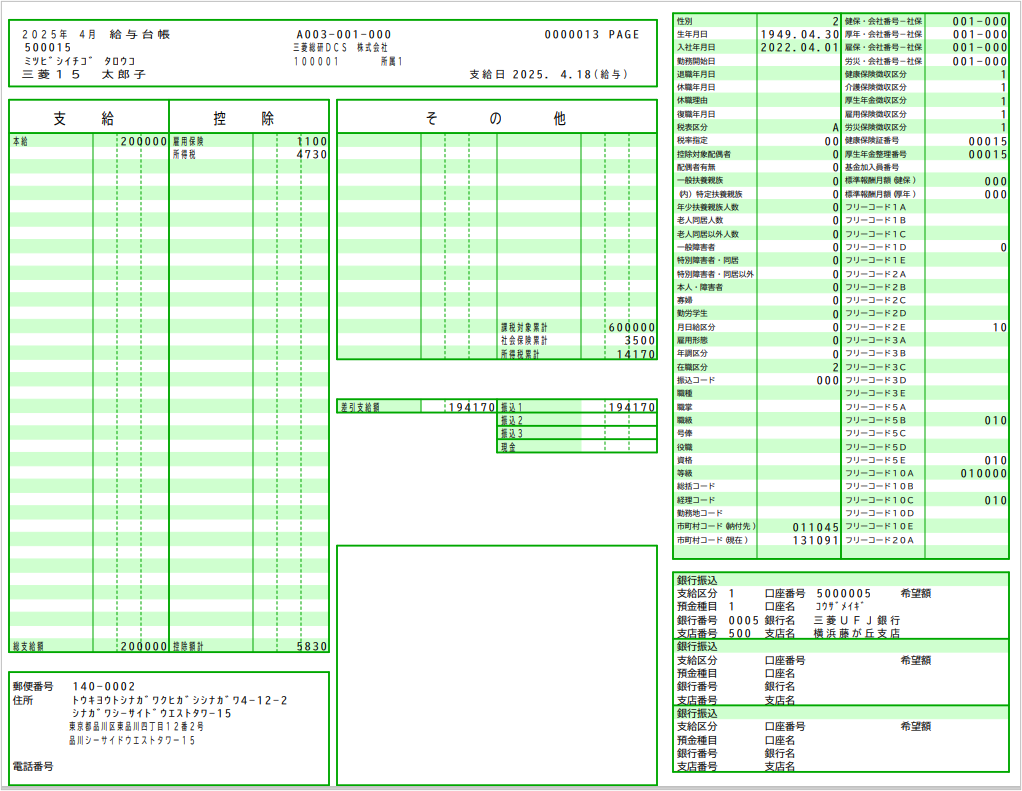Select the '振込3' row
1022x791 pixels.
[x=577, y=433]
